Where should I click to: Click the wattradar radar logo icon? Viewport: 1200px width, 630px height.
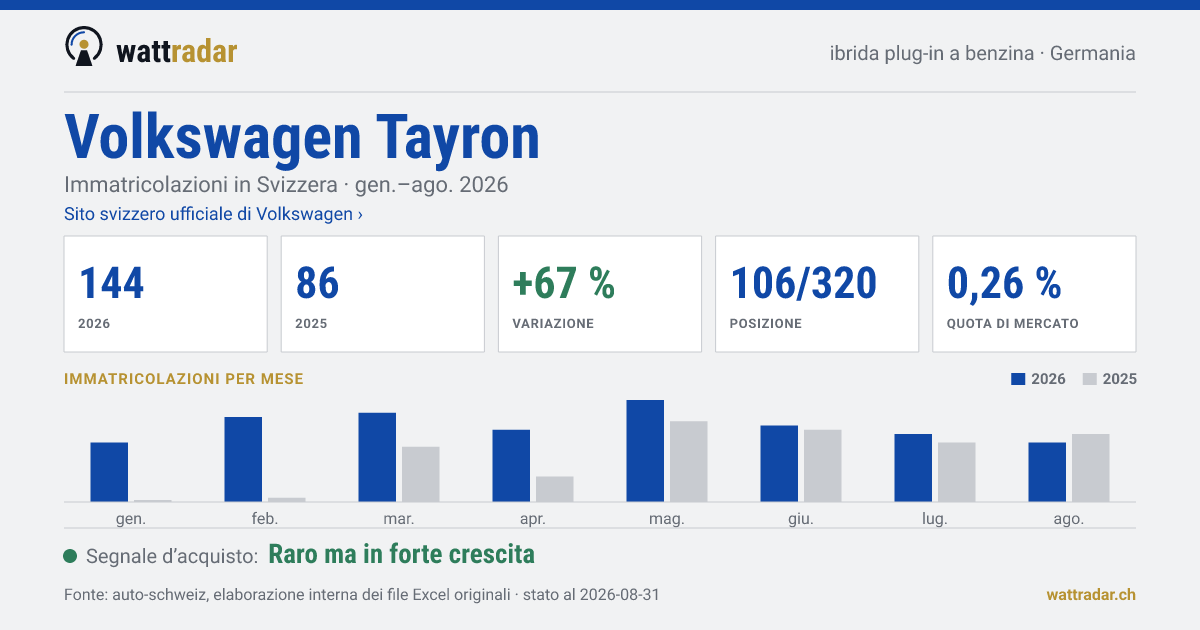83,46
